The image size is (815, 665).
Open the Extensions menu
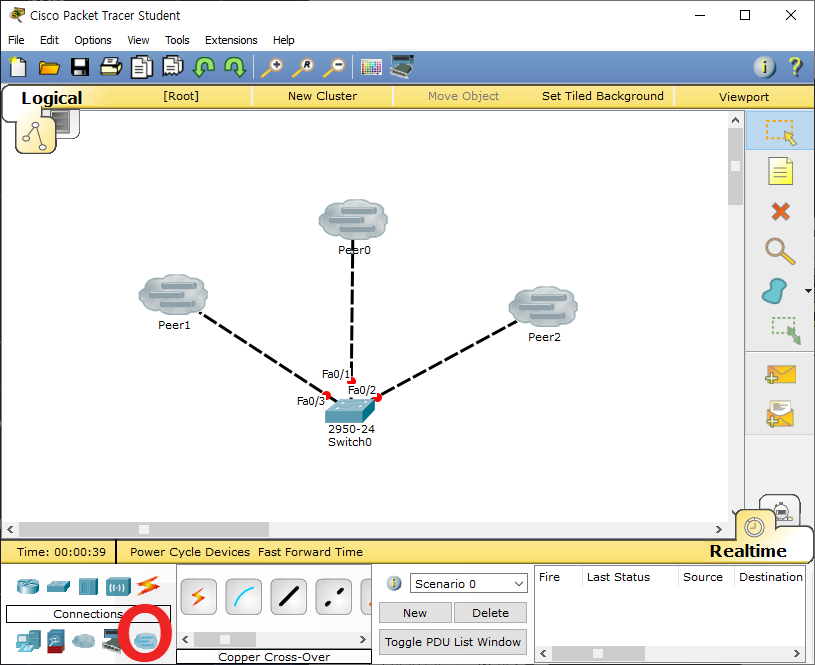tap(231, 40)
